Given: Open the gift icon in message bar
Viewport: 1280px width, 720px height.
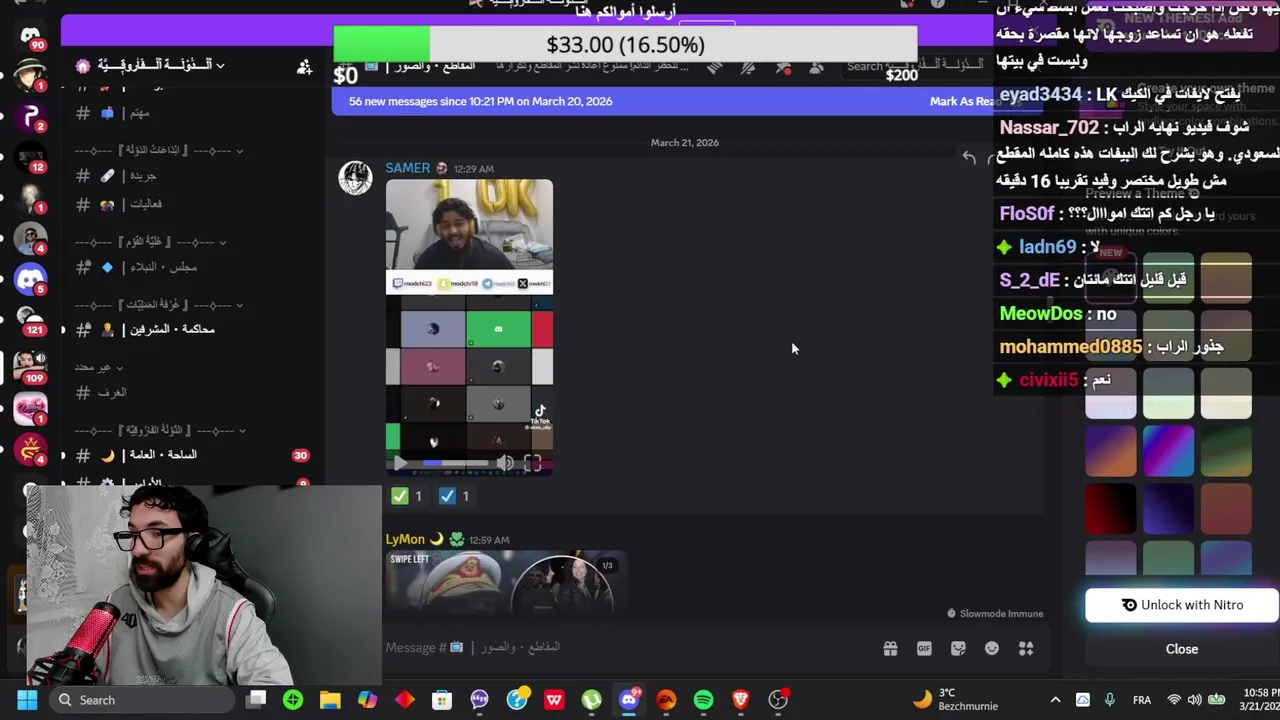Looking at the screenshot, I should tap(890, 649).
